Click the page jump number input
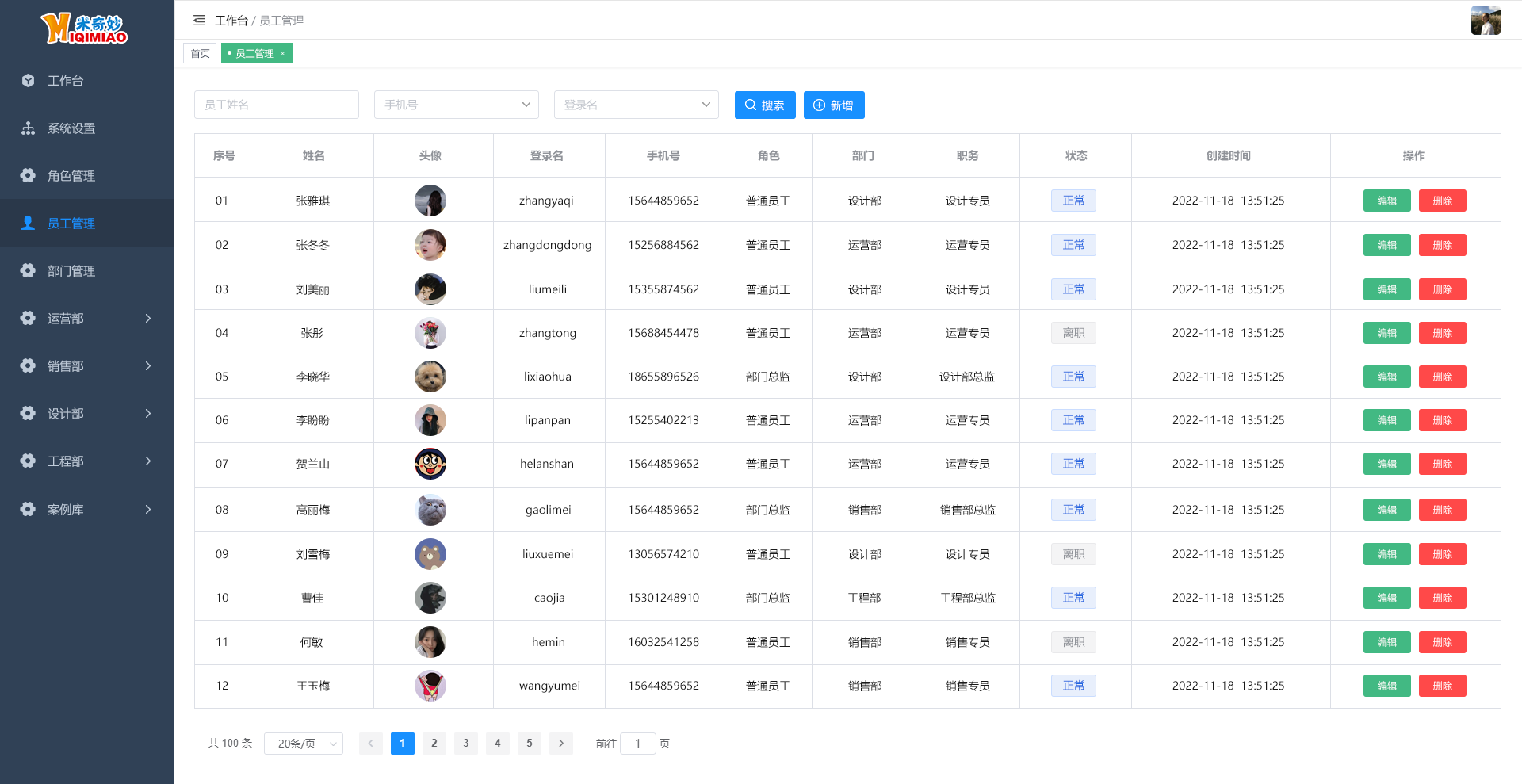The image size is (1522, 784). coord(637,744)
